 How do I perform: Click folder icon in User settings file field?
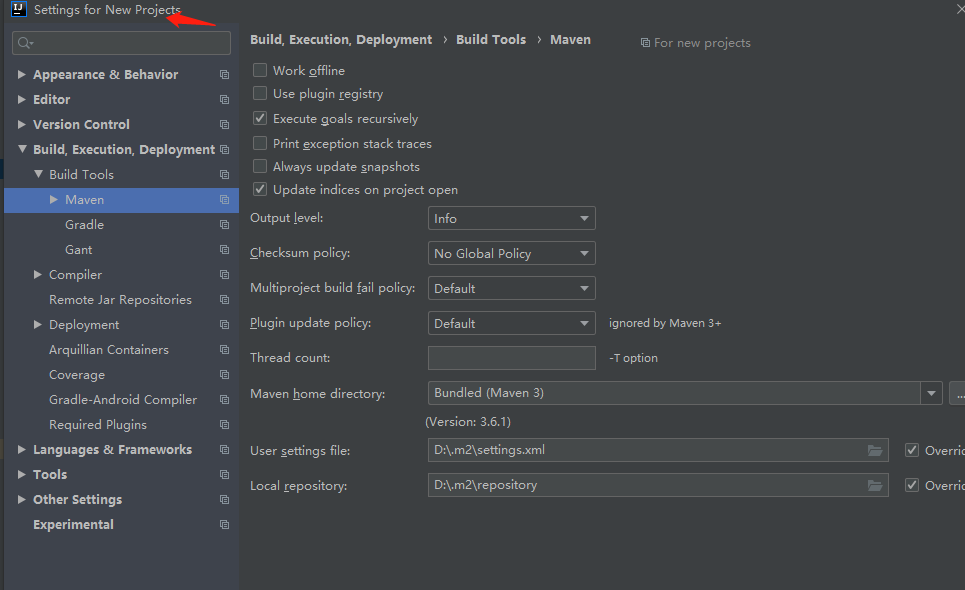(875, 450)
